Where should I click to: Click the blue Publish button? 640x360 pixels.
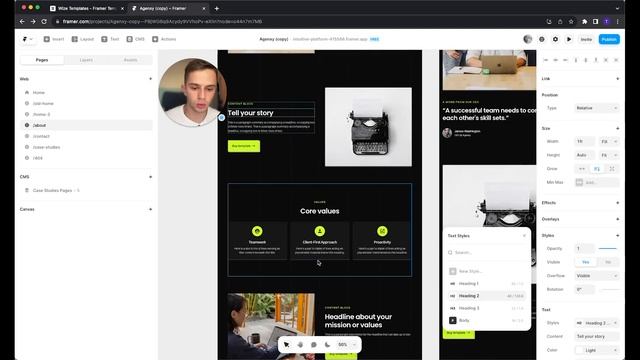609,39
